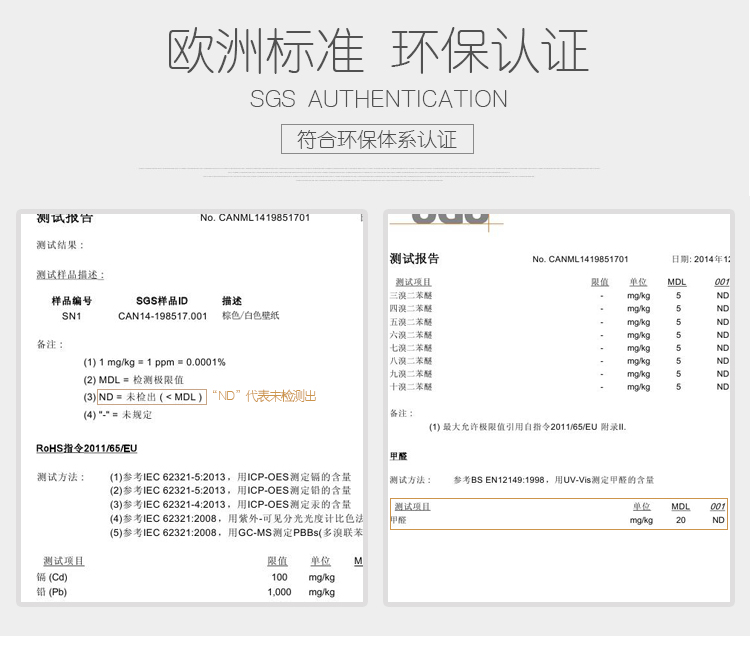Screen dimensions: 750x648
Task: Click the note citing 指令2011/65/EU 附录II
Action: [528, 427]
